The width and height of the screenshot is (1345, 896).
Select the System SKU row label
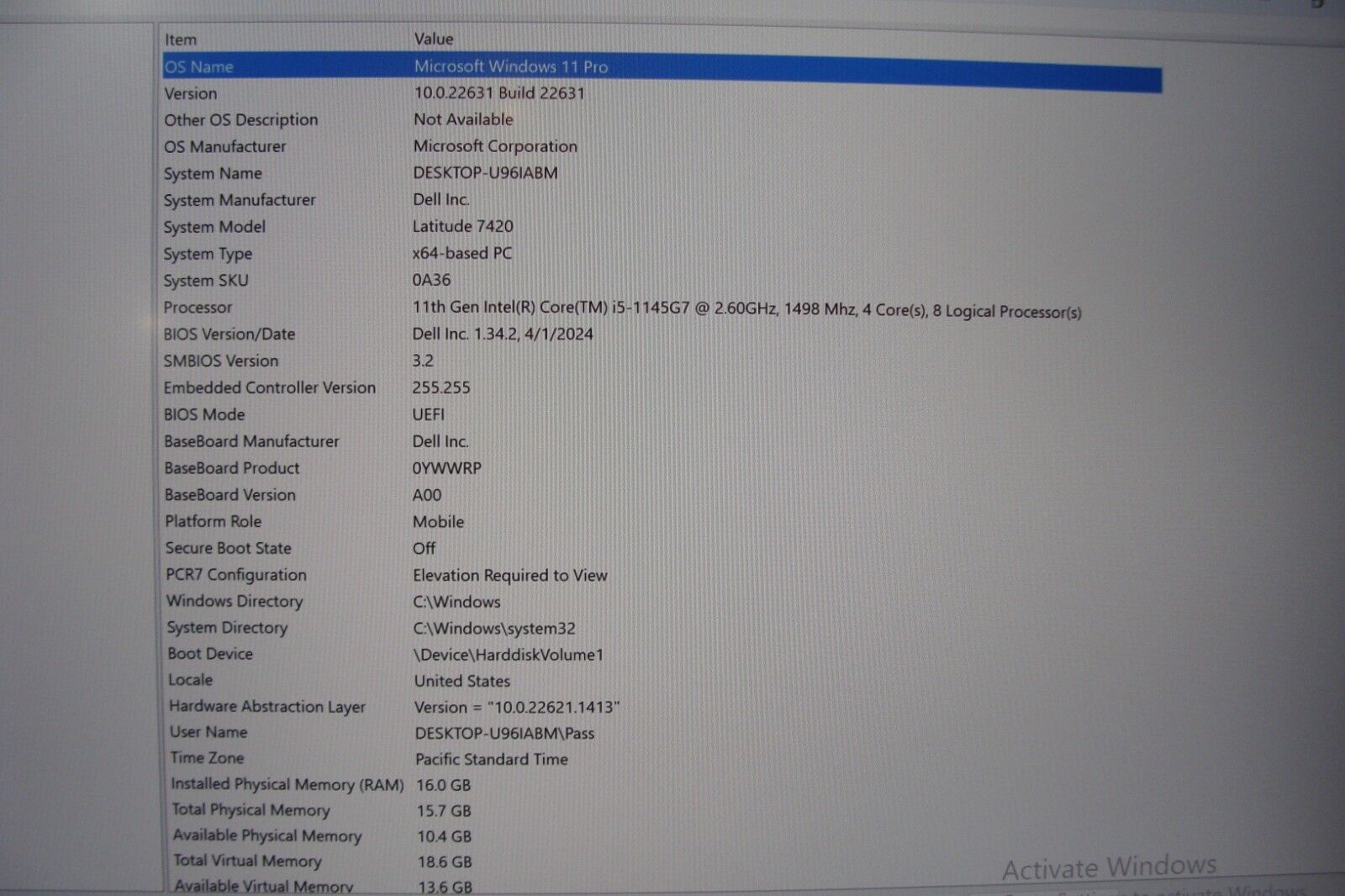click(206, 281)
